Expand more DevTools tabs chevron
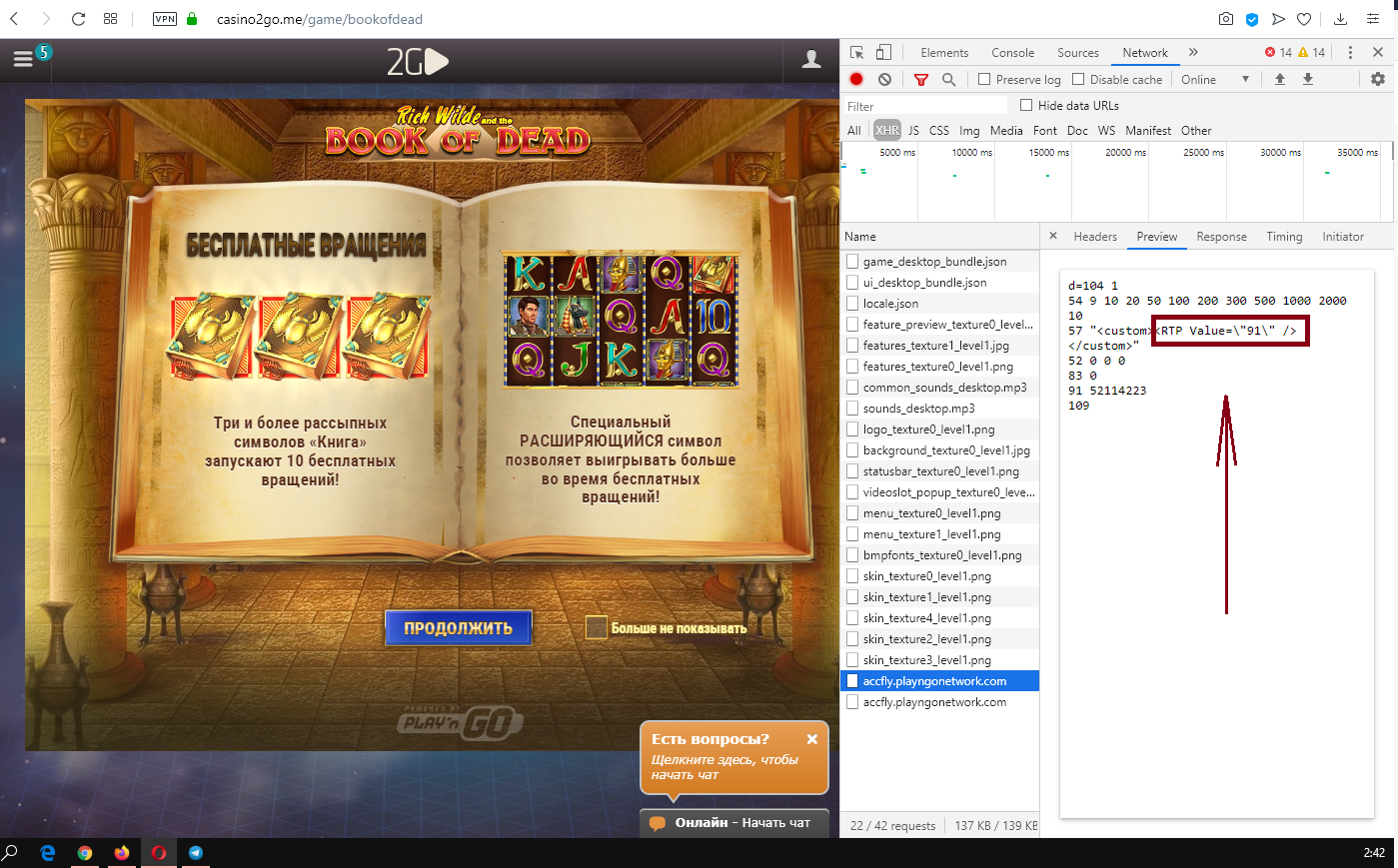This screenshot has width=1398, height=868. [x=1193, y=52]
